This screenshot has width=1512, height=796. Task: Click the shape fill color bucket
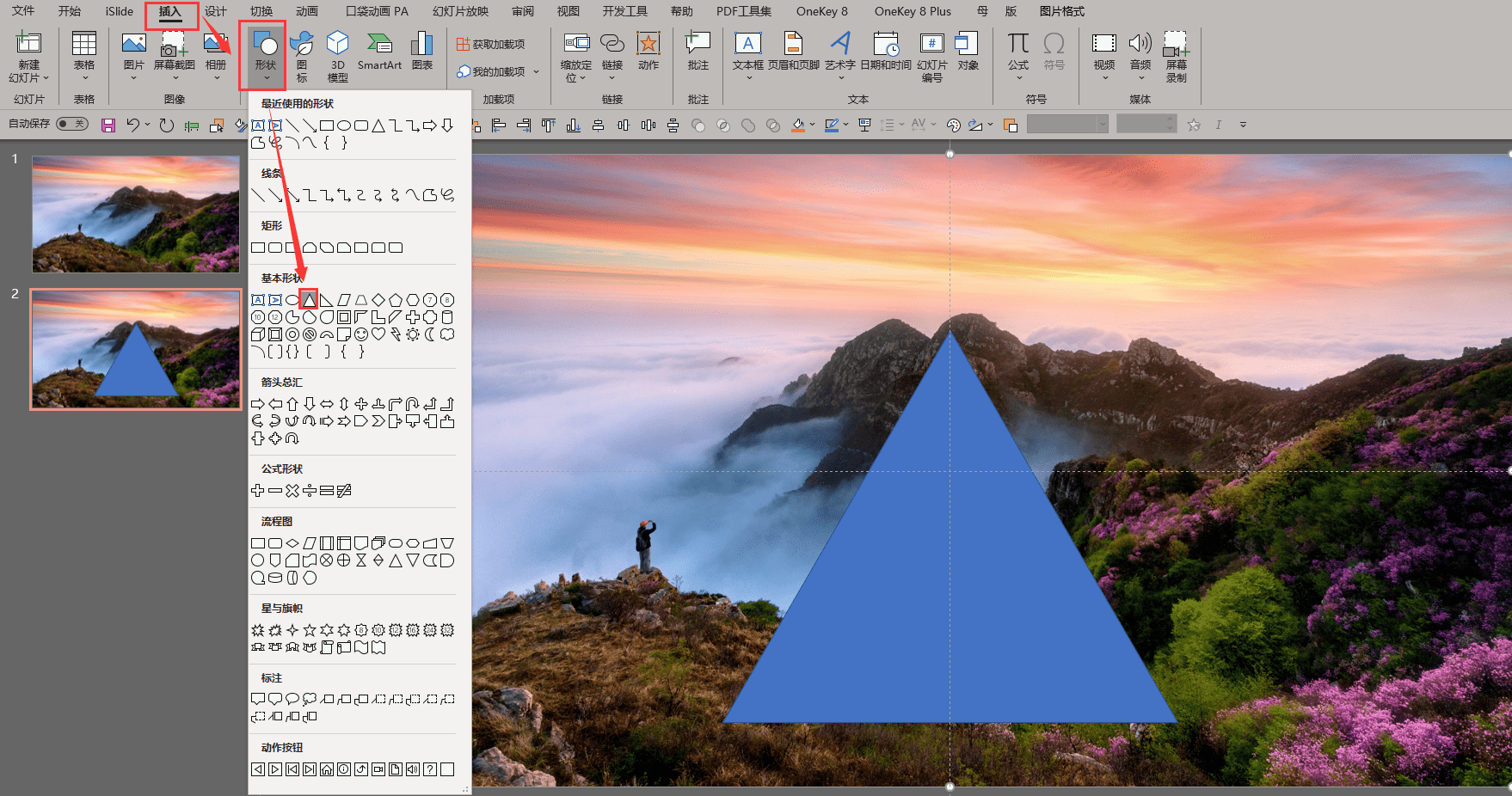798,126
